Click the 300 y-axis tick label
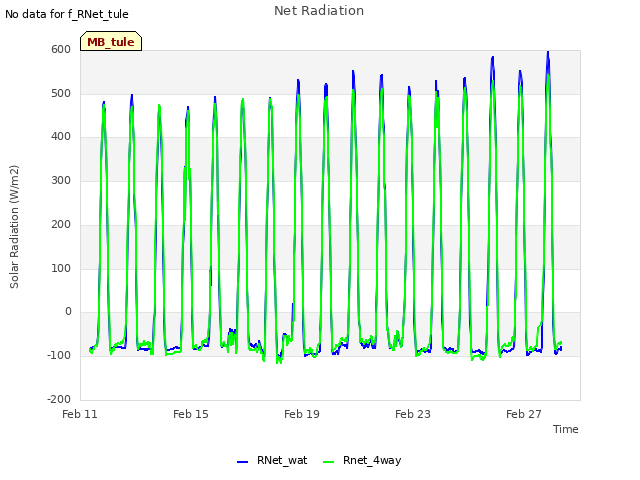 click(x=61, y=181)
